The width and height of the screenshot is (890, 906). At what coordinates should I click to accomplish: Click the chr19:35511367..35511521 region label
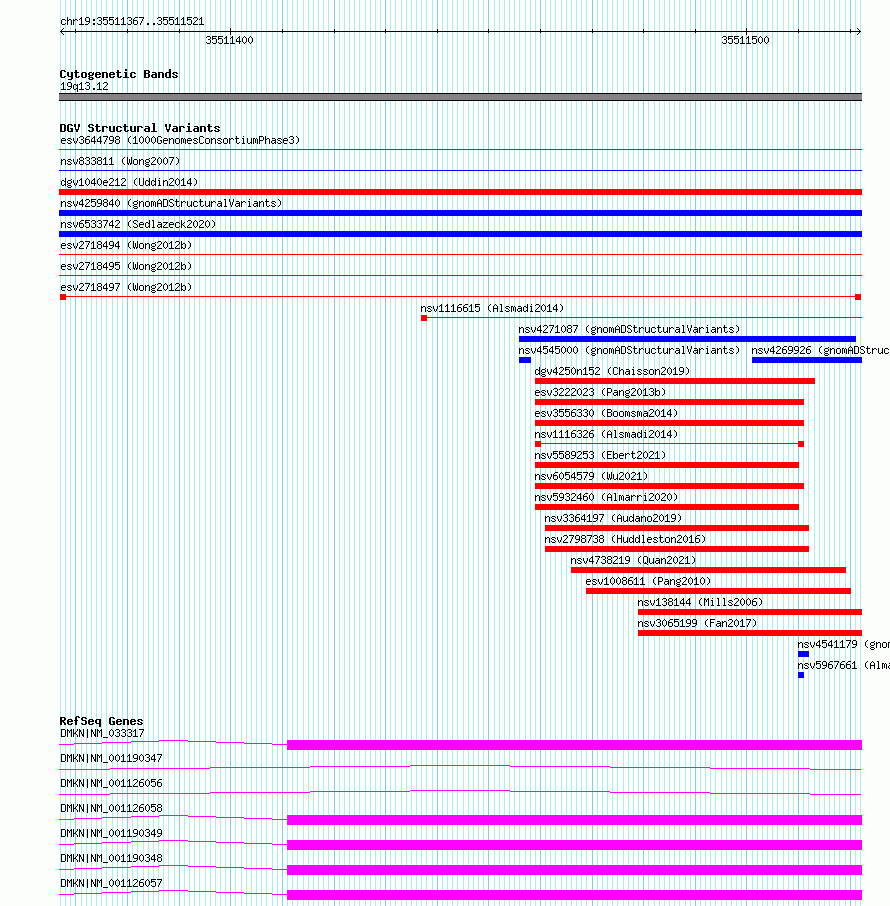pos(132,21)
